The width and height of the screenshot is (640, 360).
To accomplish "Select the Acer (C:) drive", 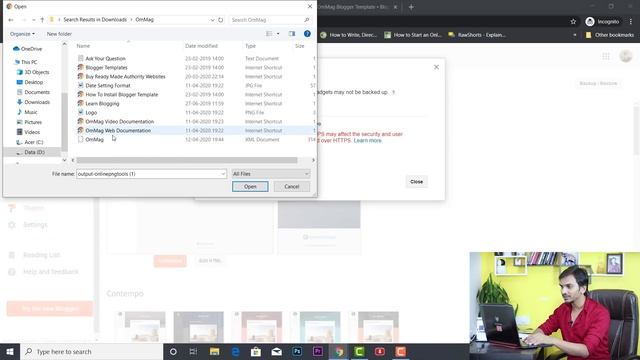I will (x=29, y=142).
